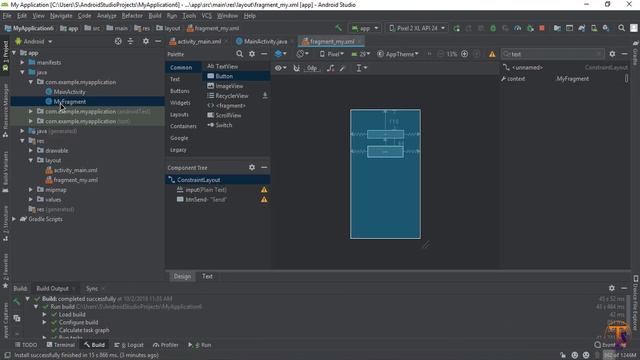Collapse the res folder
Viewport: 640px width, 360px height.
(22, 141)
